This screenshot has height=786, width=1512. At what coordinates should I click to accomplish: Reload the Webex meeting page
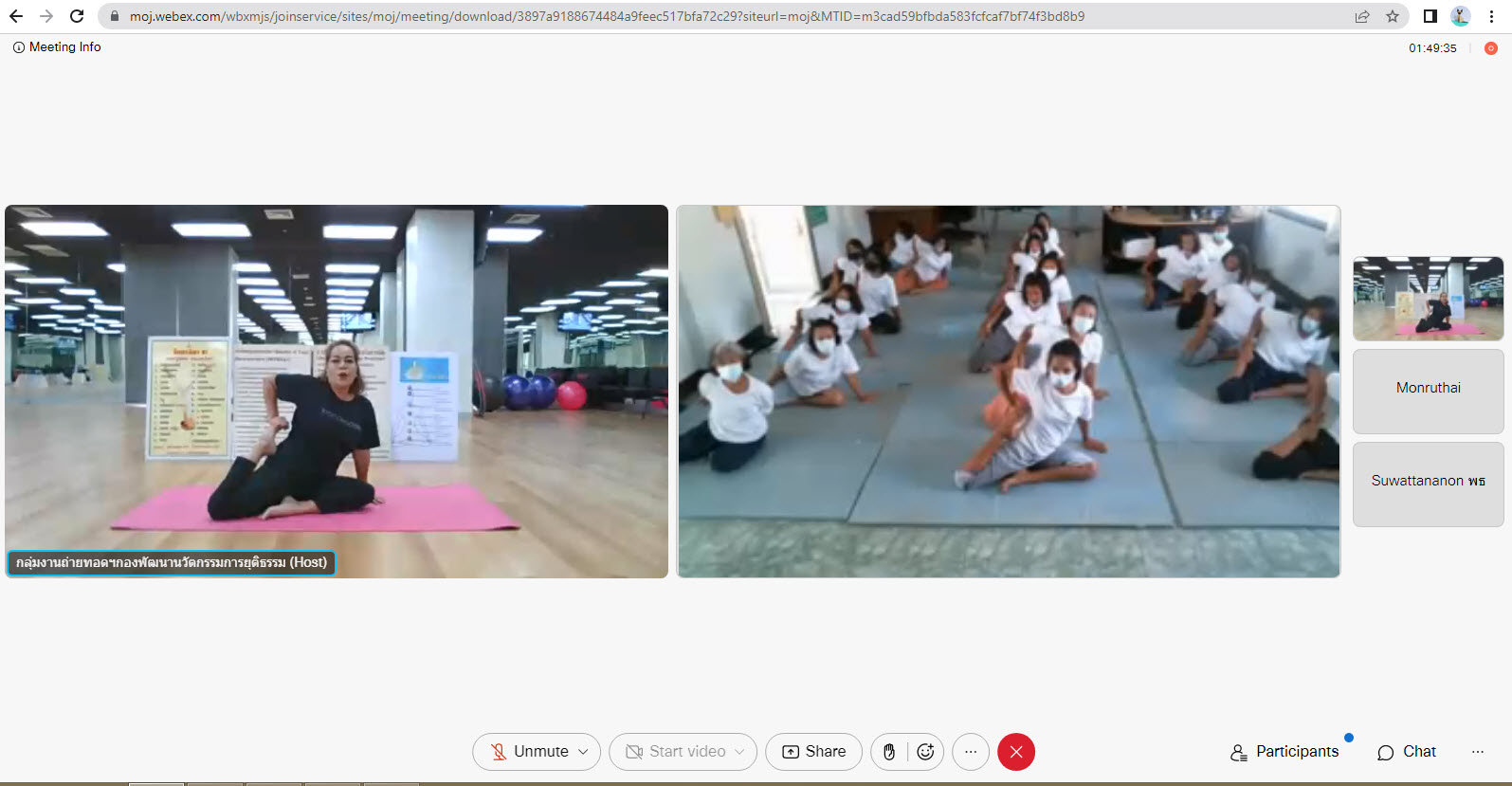(x=77, y=16)
